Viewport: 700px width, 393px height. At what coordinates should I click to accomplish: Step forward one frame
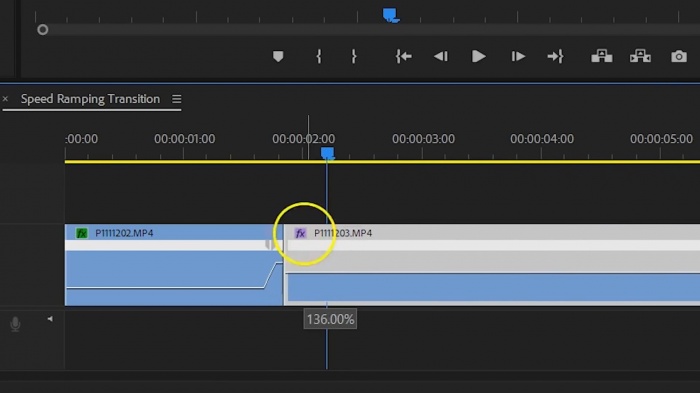pos(518,57)
